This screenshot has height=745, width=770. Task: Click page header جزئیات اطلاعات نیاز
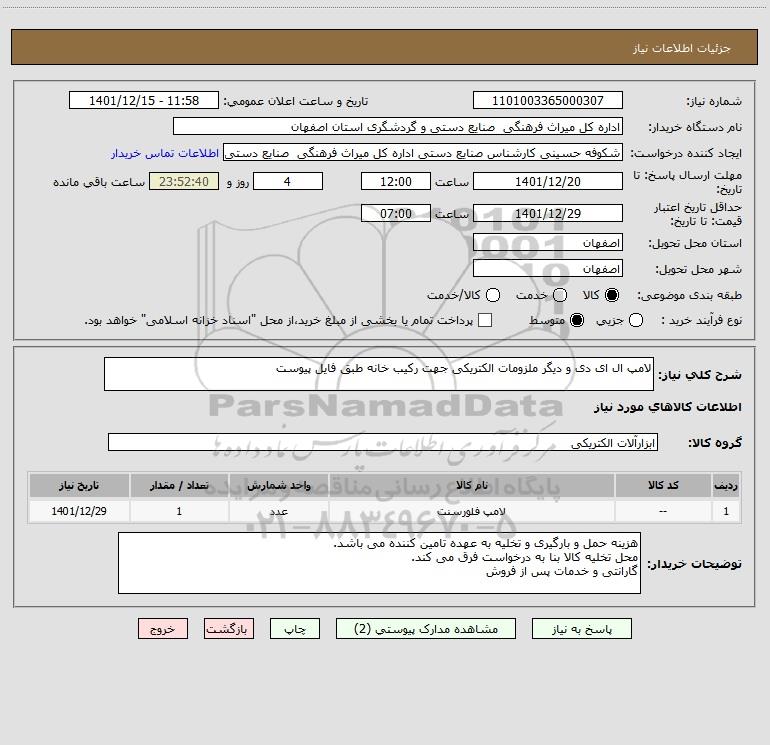682,48
